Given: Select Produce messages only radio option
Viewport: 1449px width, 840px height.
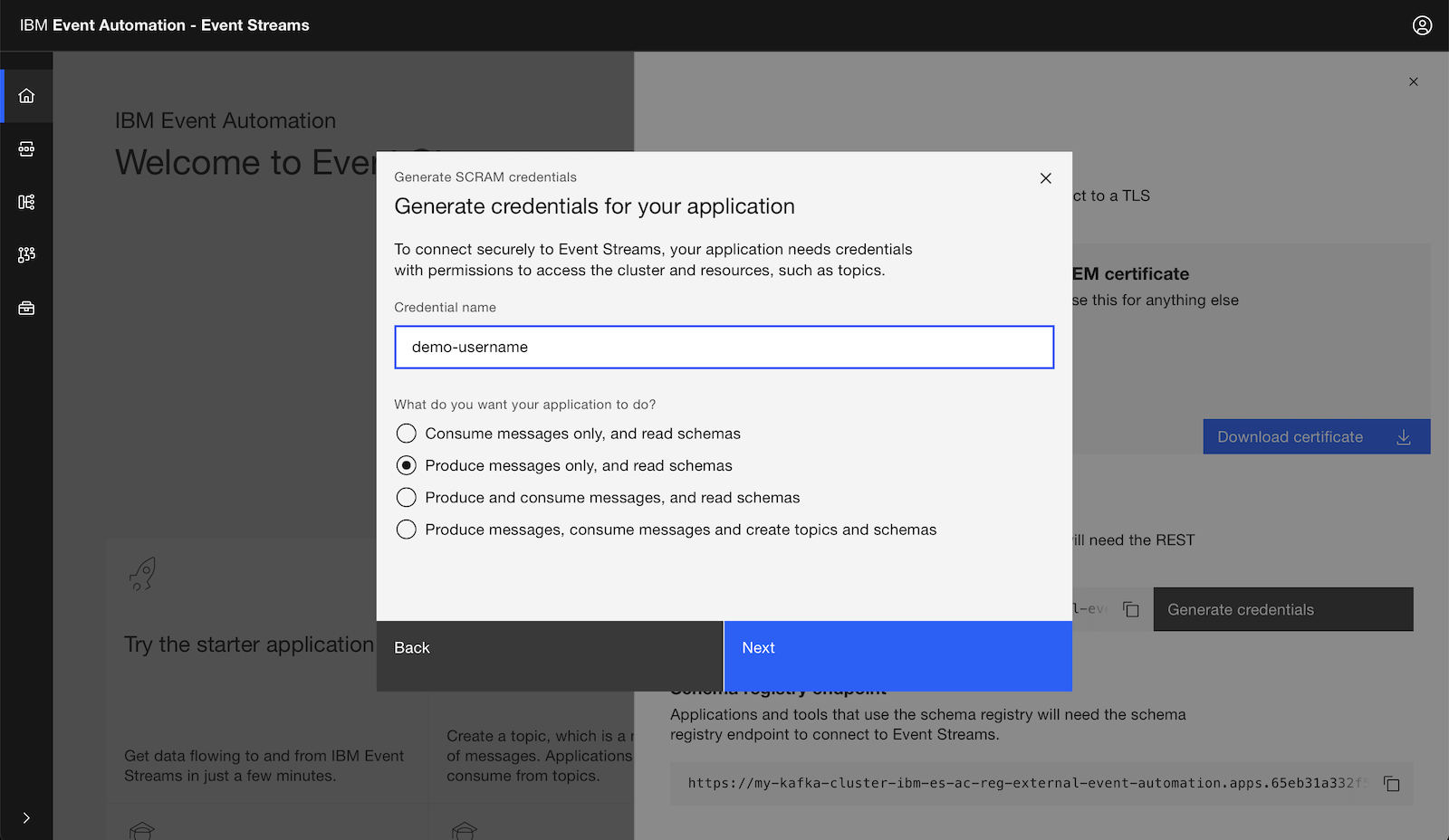Looking at the screenshot, I should pos(407,465).
